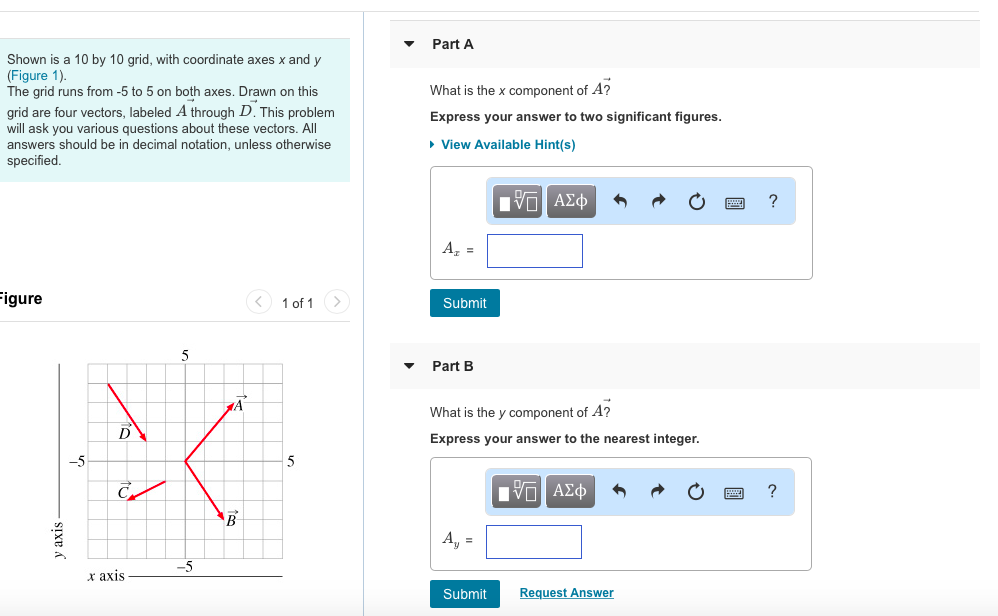Screen dimensions: 998x616
Task: Open Greek symbols ΑΣΦ in Part A
Action: coord(570,201)
